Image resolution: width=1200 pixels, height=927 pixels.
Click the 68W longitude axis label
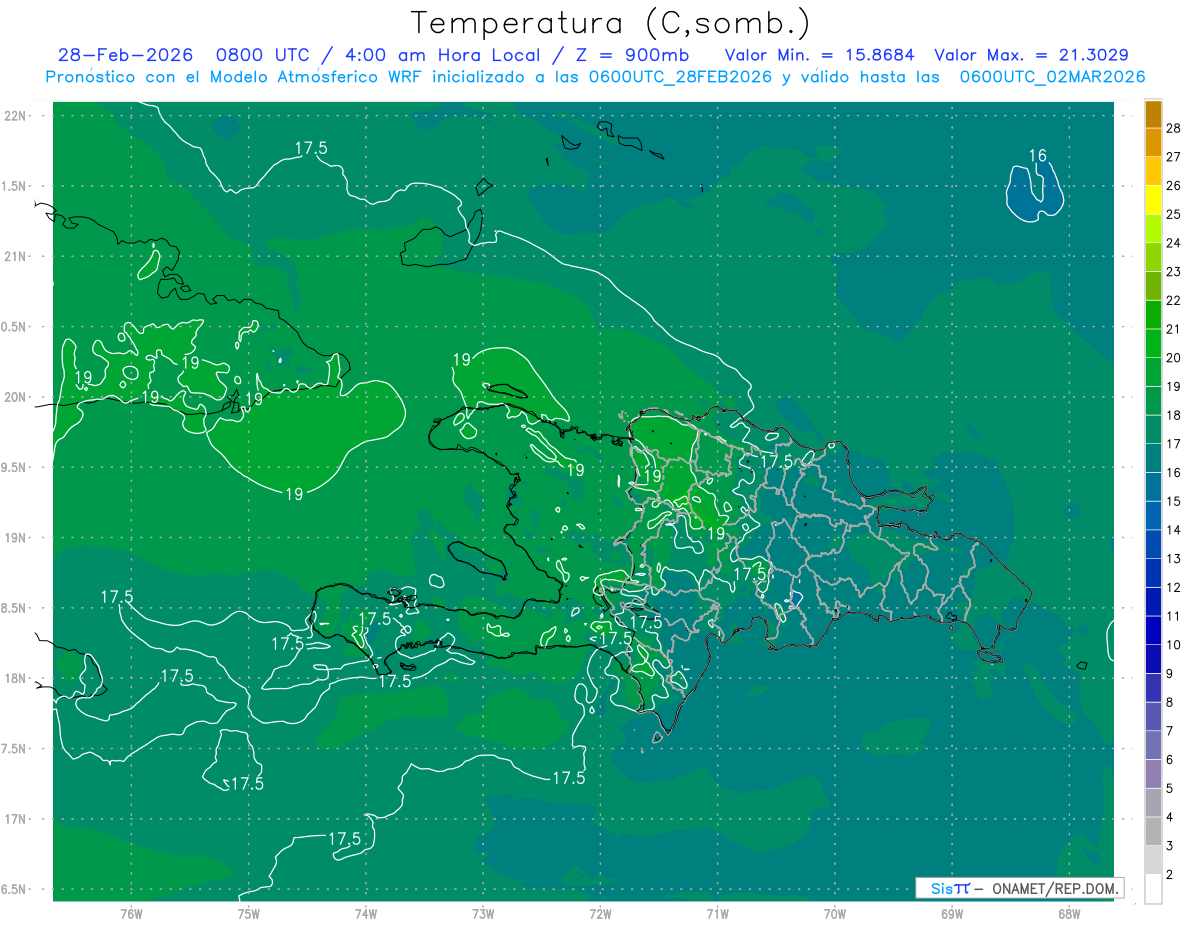[1068, 913]
